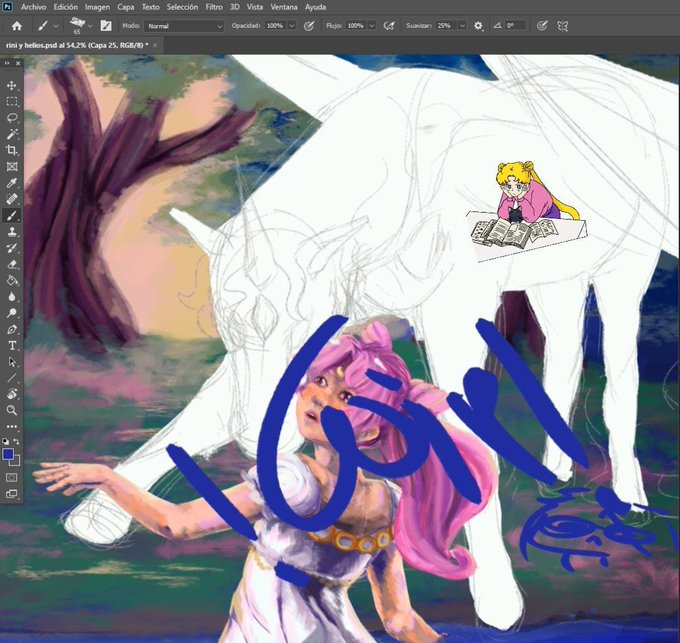Screen dimensions: 680x643
Task: Click the Home icon in options bar
Action: pyautogui.click(x=16, y=26)
